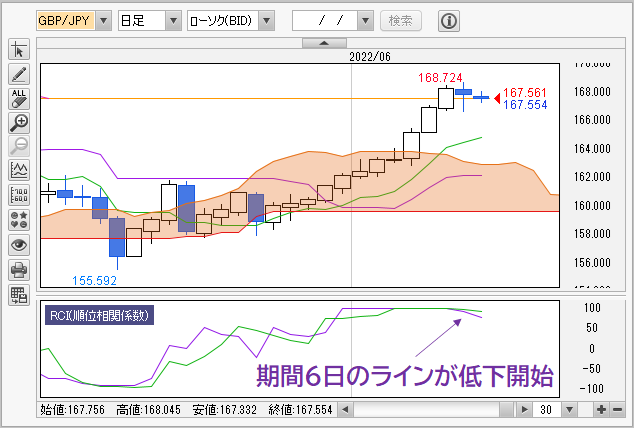Screen dimensions: 634x428
Task: Select the crosshair cursor tool
Action: (19, 50)
